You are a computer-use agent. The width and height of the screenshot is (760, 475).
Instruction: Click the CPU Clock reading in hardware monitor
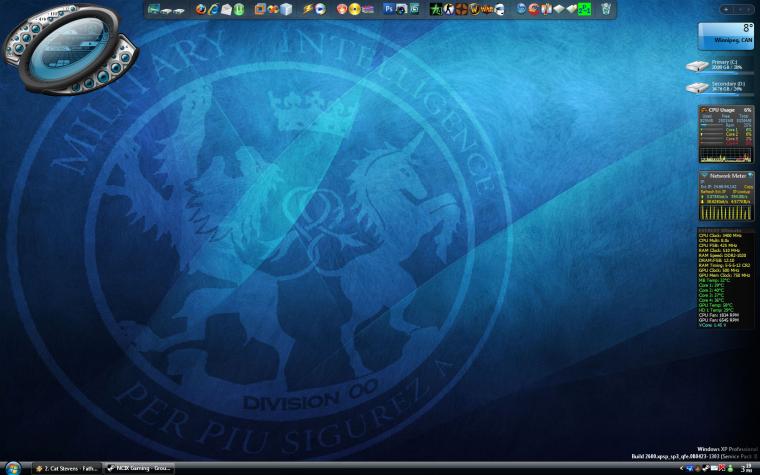720,236
